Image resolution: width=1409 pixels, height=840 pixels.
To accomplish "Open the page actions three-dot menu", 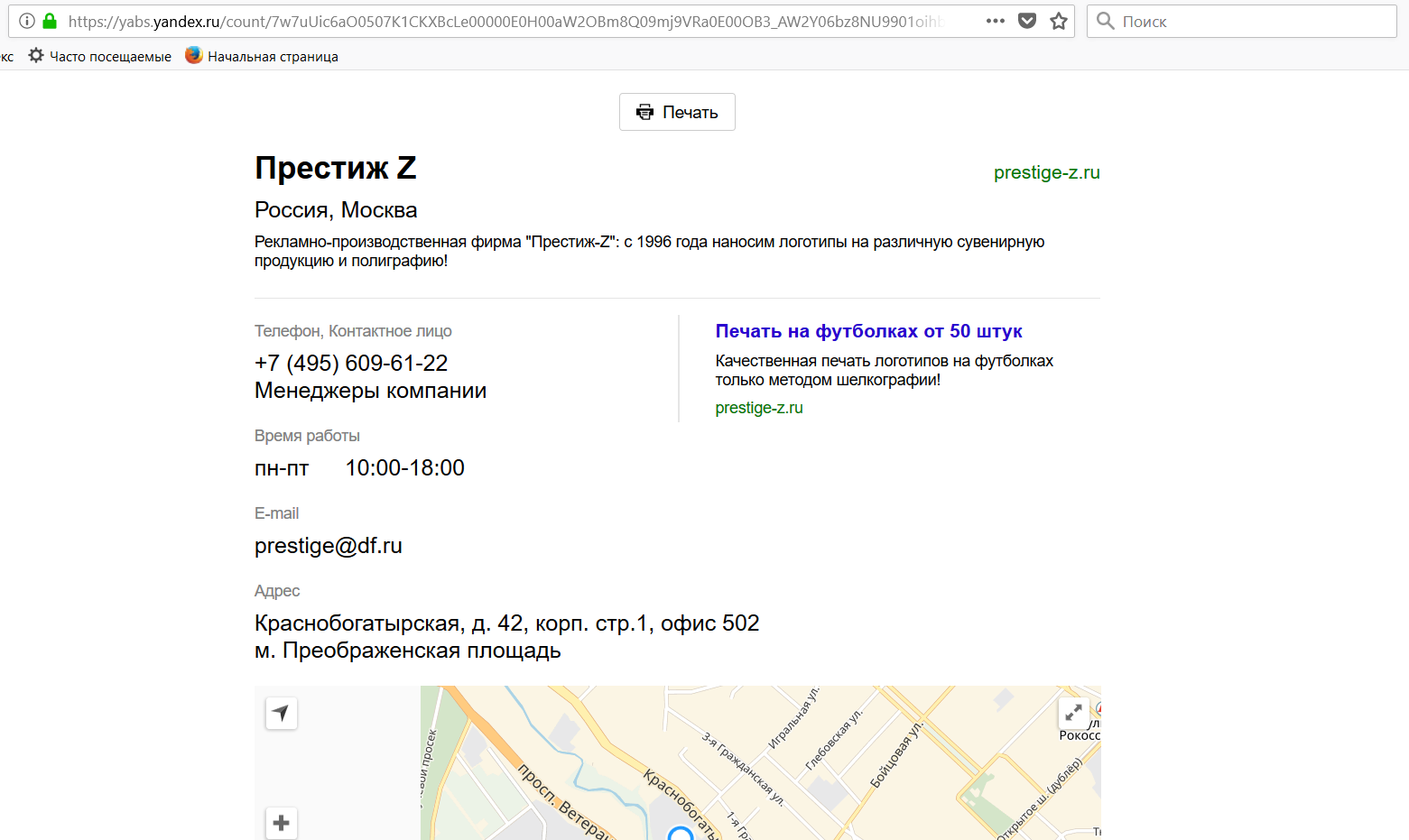I will (x=995, y=21).
